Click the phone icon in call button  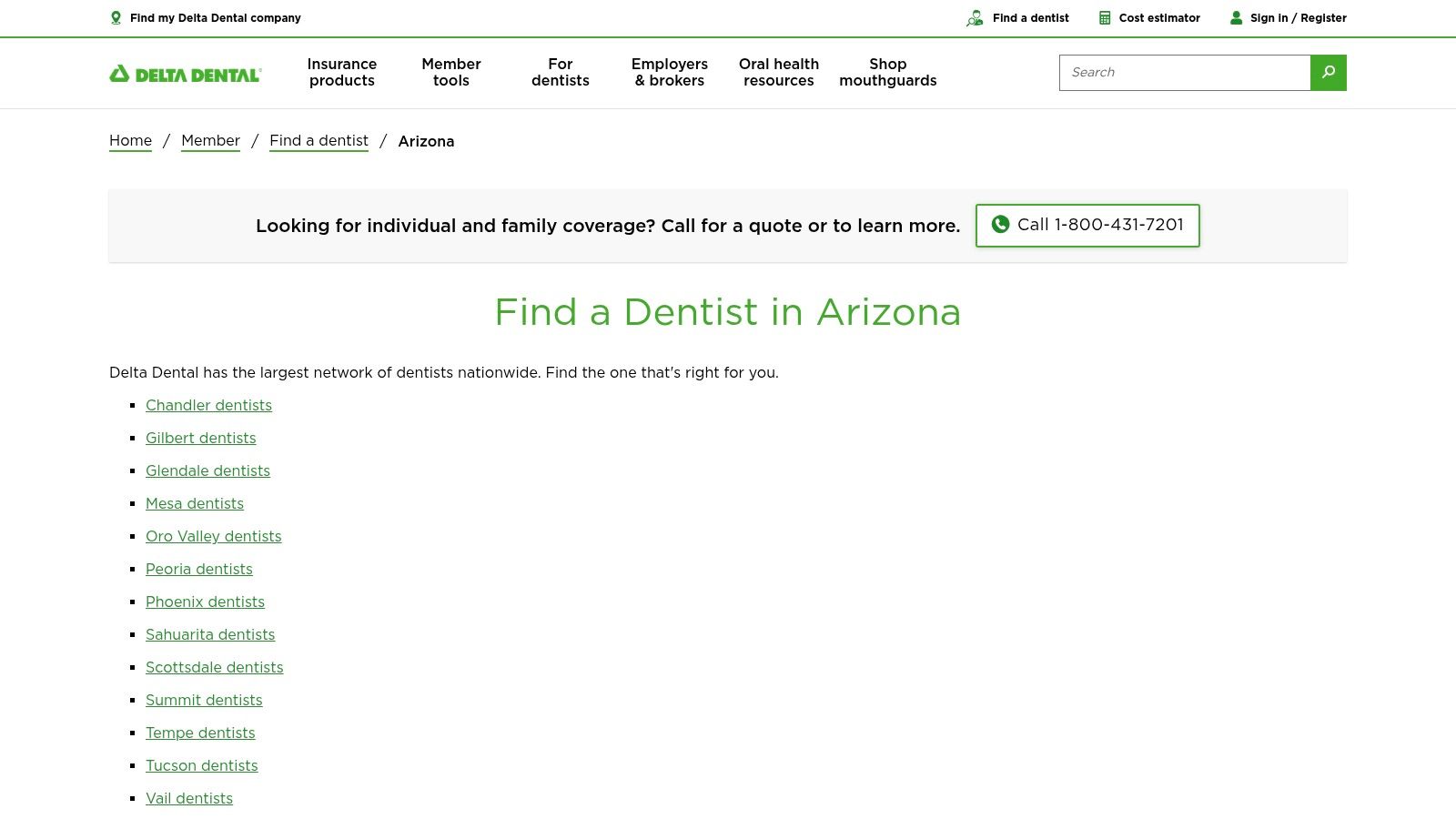[x=1000, y=225]
